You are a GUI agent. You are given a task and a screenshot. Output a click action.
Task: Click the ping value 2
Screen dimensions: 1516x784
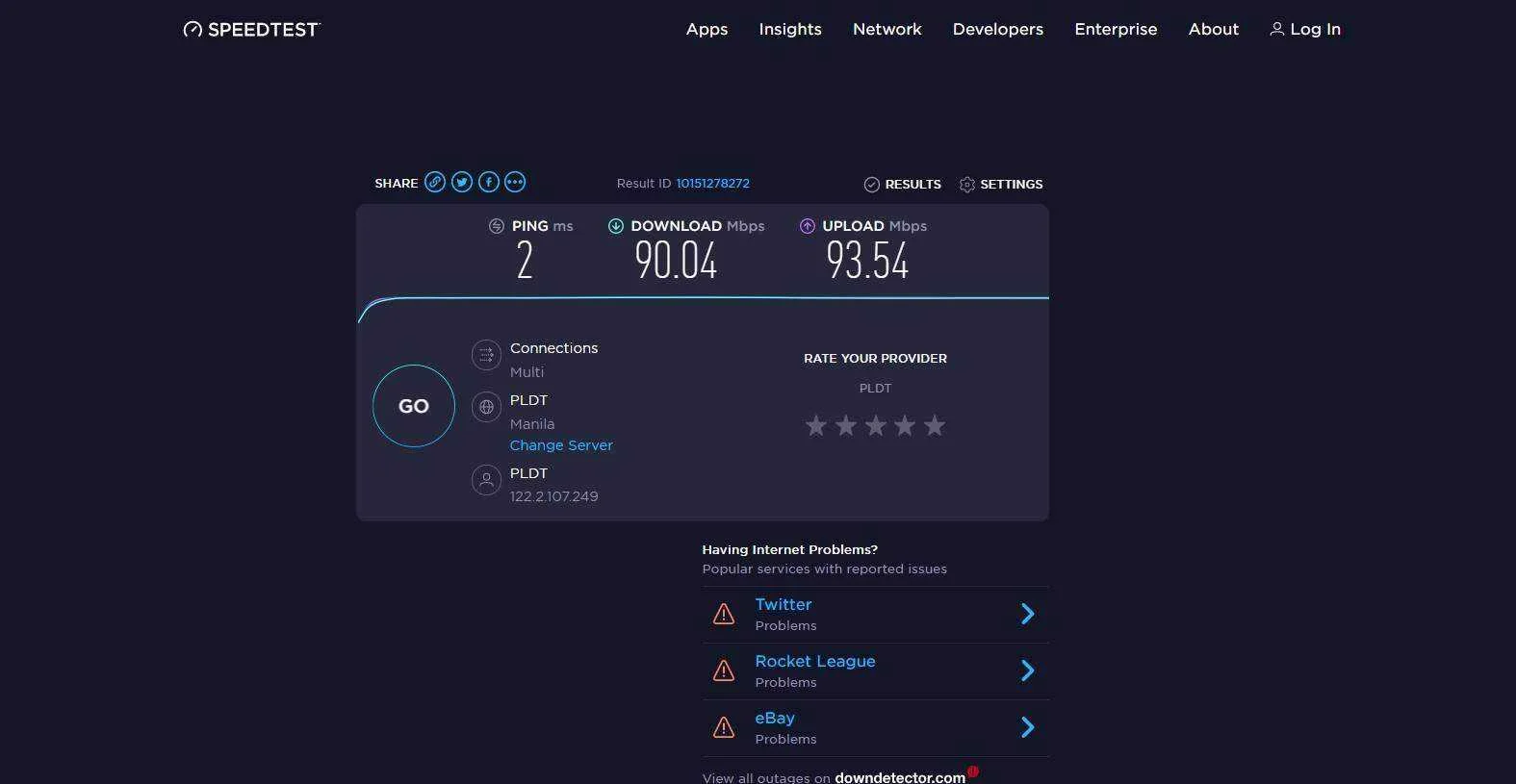pos(525,261)
